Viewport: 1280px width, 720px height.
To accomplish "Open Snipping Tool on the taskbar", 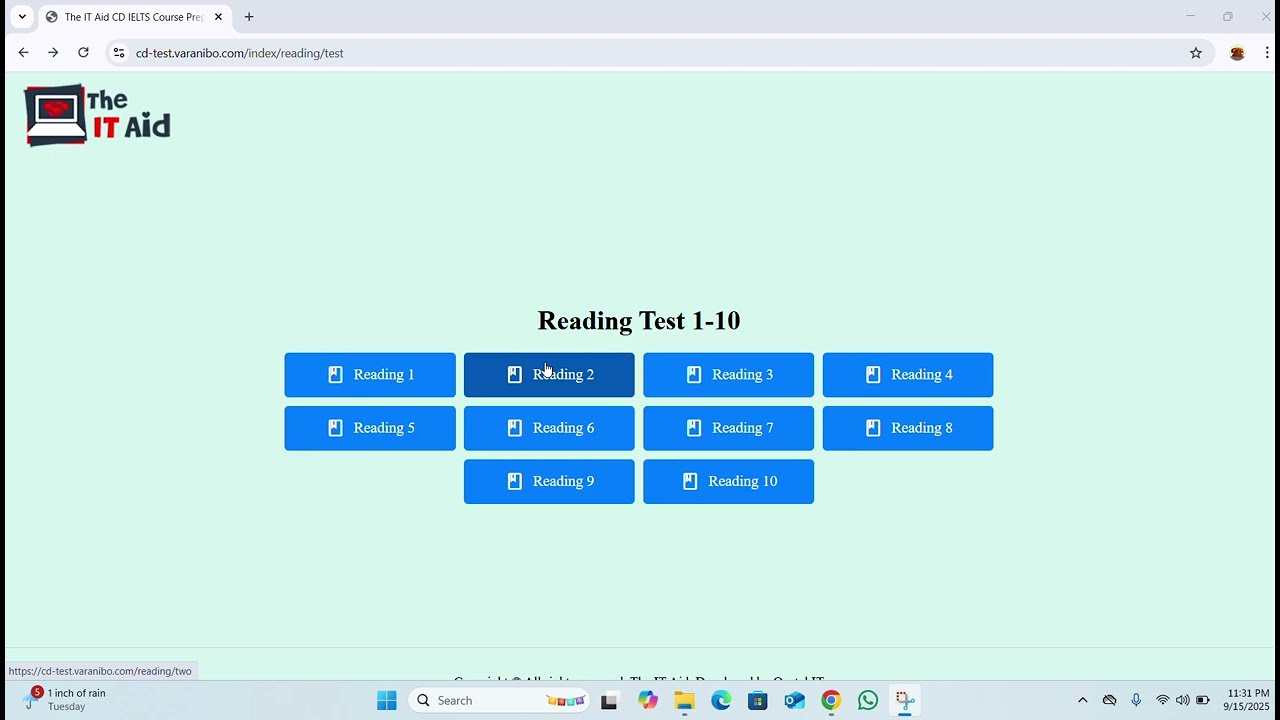I will [905, 700].
